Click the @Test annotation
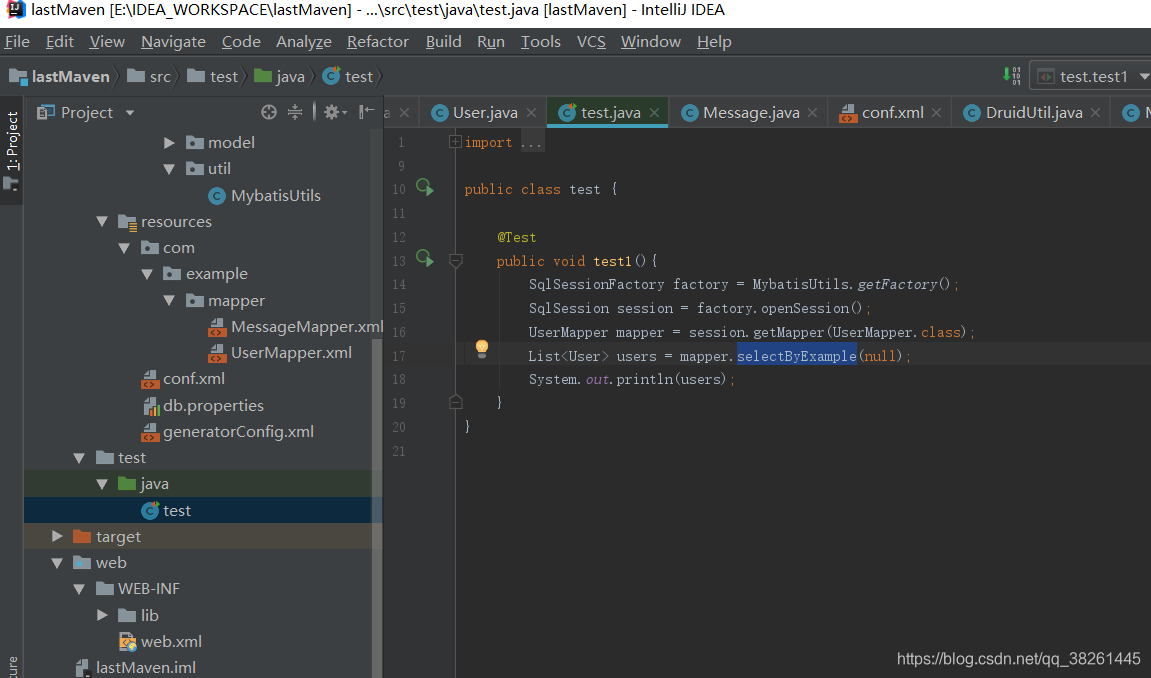The height and width of the screenshot is (678, 1151). [517, 237]
